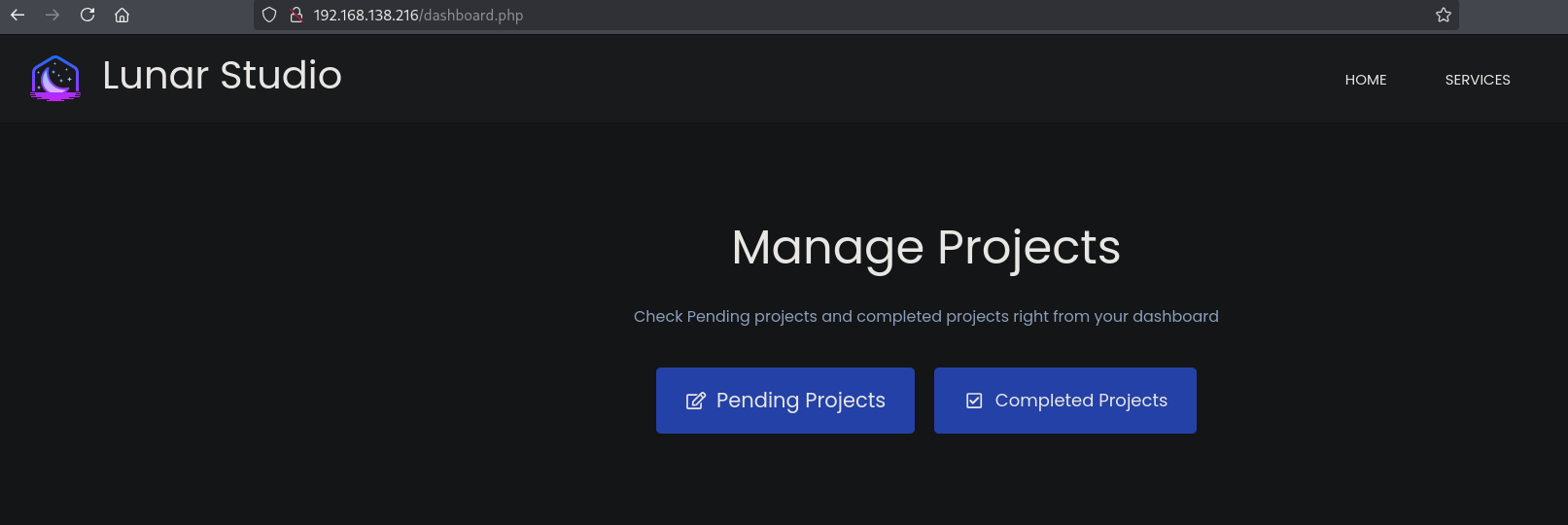The image size is (1568, 525).
Task: View Completed Projects
Action: [x=1081, y=401]
